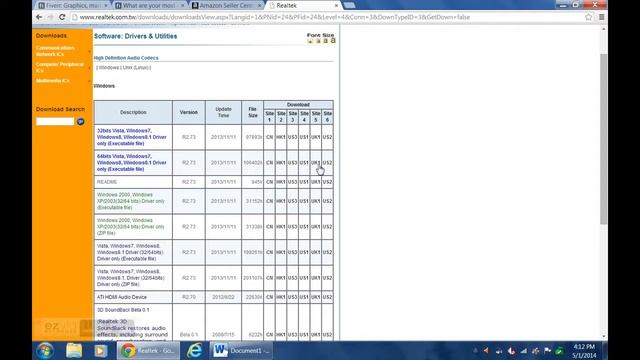Screen dimensions: 640x360
Task: Open Internet Explorer from the taskbar
Action: (195, 351)
